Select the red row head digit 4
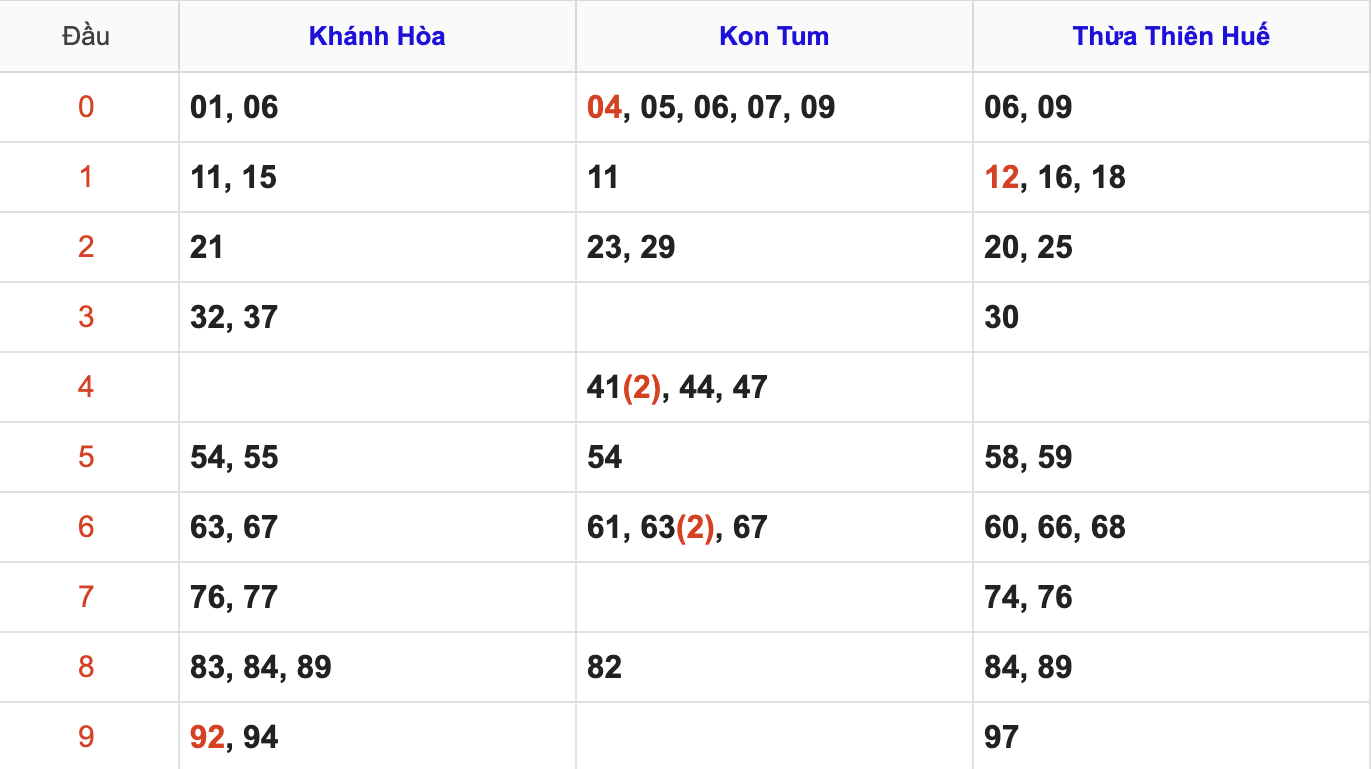 pyautogui.click(x=86, y=387)
